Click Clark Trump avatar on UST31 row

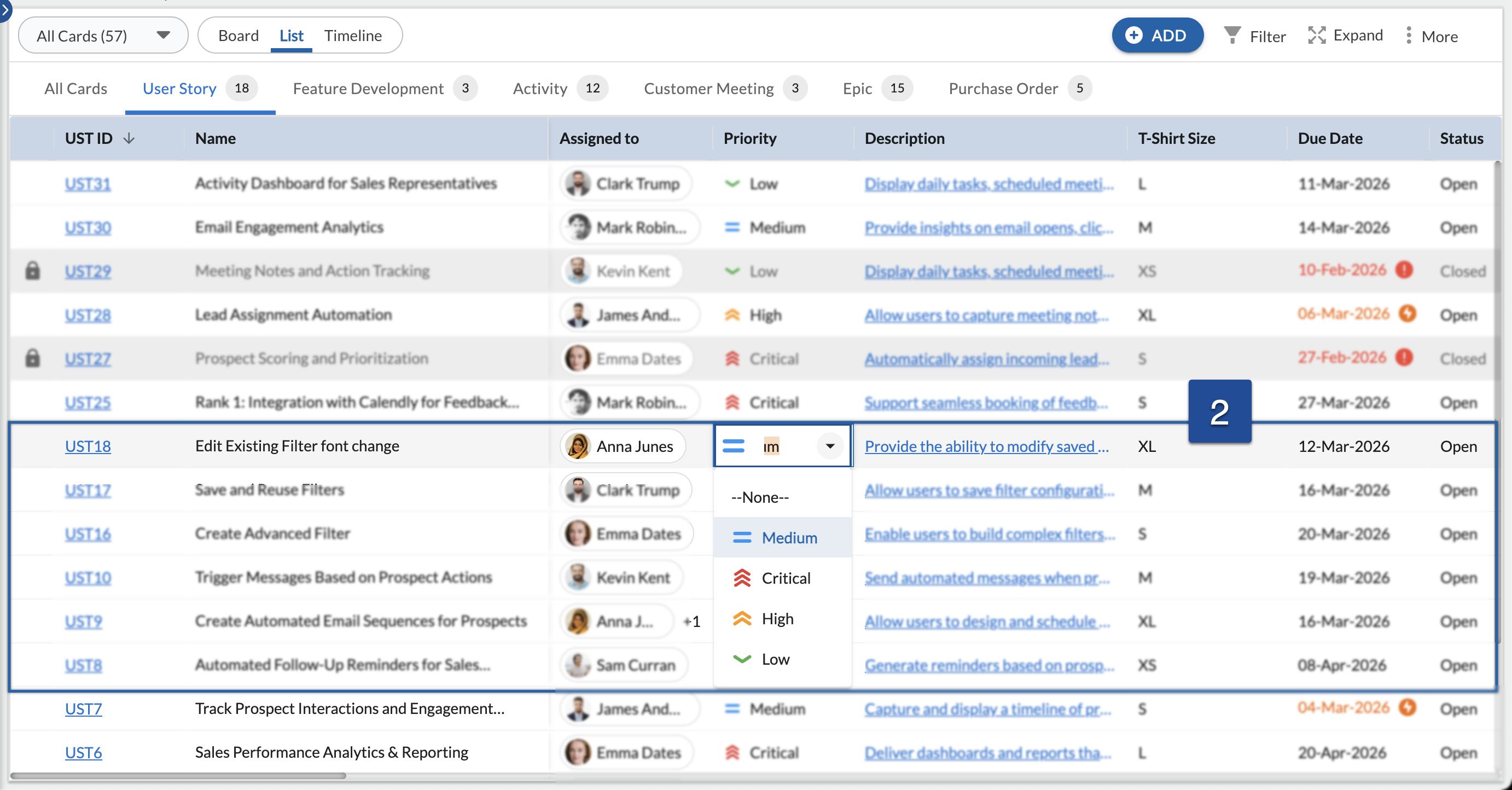tap(578, 184)
